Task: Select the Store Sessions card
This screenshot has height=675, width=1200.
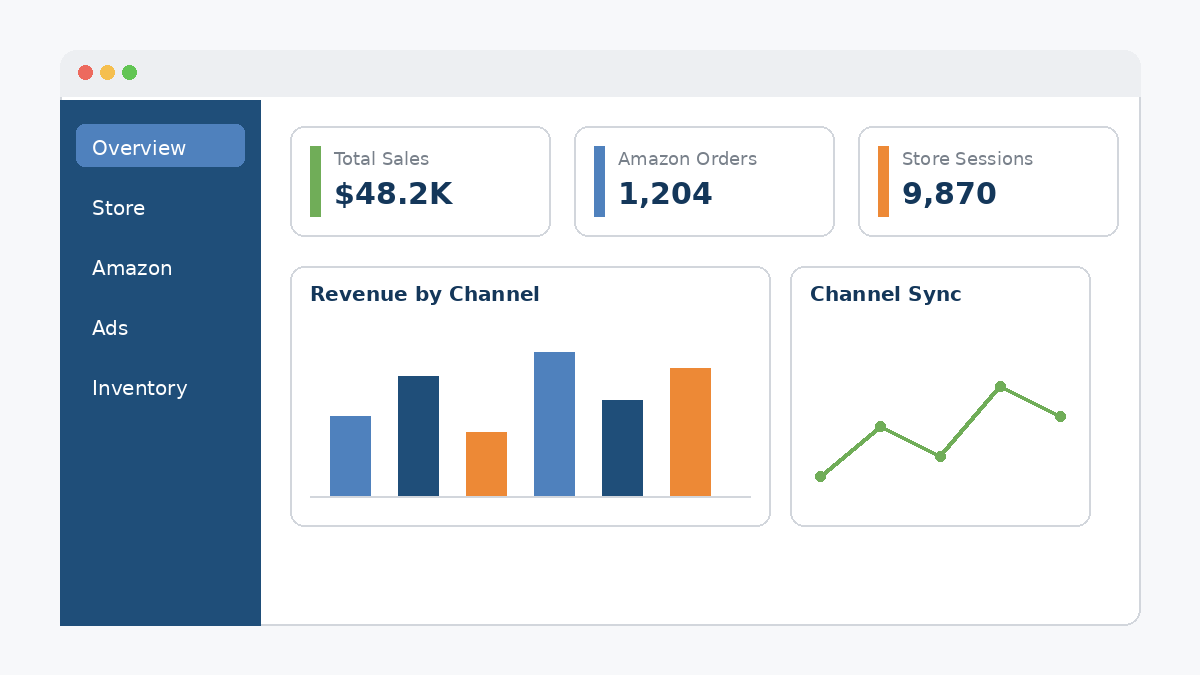Action: (x=988, y=181)
